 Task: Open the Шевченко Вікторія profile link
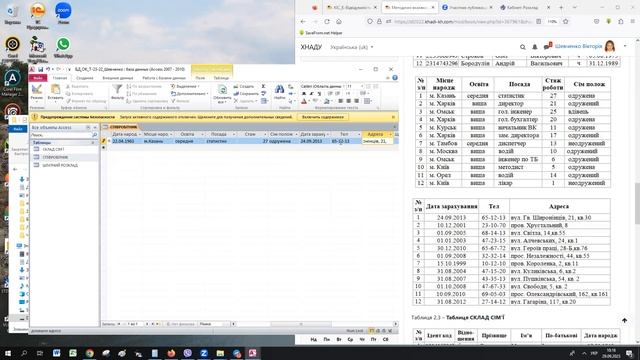(578, 46)
